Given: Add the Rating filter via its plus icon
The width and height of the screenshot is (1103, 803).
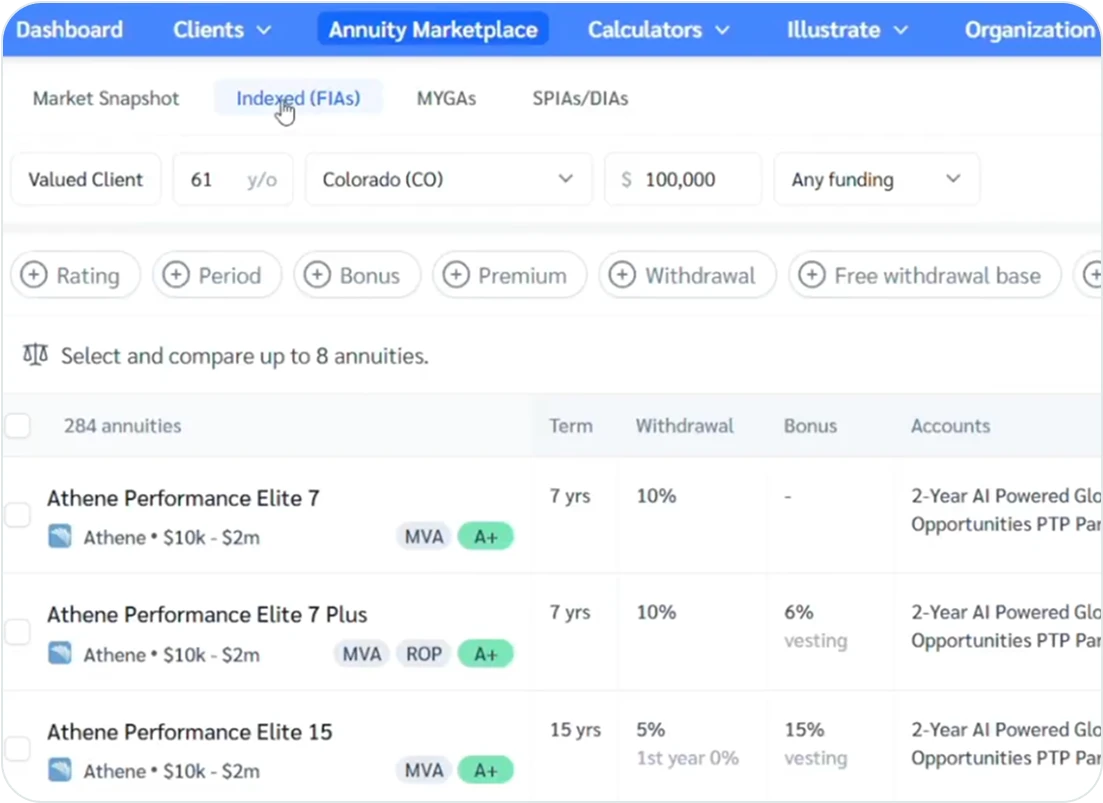Looking at the screenshot, I should pos(36,274).
